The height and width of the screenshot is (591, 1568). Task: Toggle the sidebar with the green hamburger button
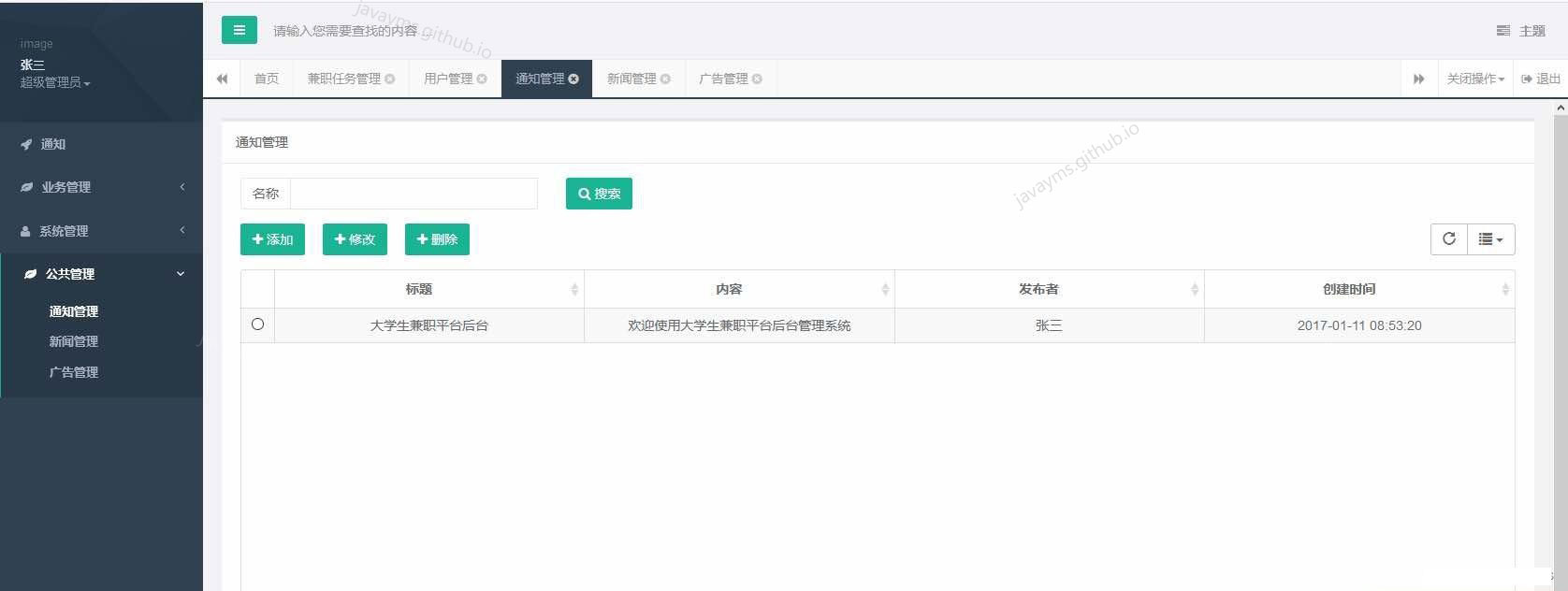point(240,30)
